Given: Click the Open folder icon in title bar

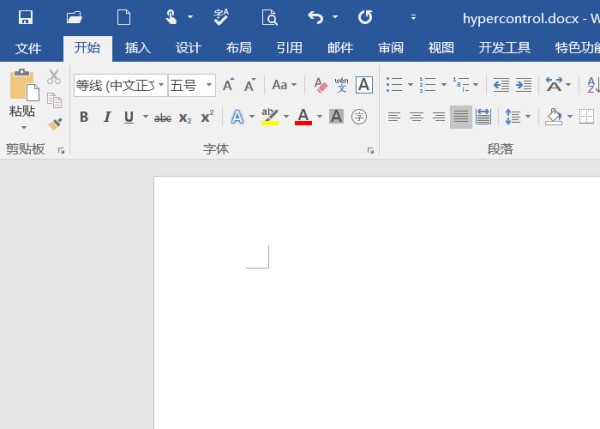Looking at the screenshot, I should [74, 17].
